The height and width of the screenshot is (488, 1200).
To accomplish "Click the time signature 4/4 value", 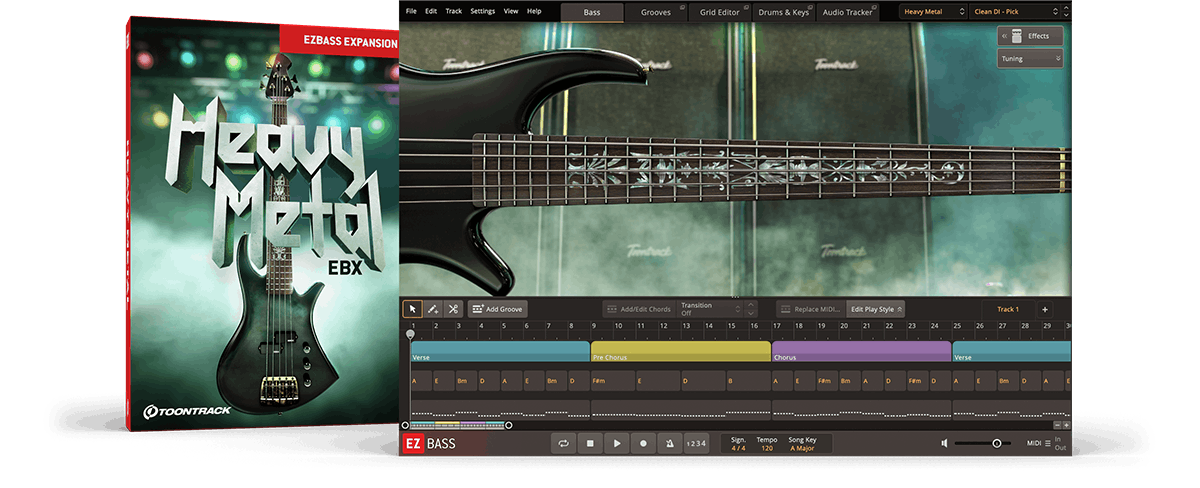I will pos(738,448).
